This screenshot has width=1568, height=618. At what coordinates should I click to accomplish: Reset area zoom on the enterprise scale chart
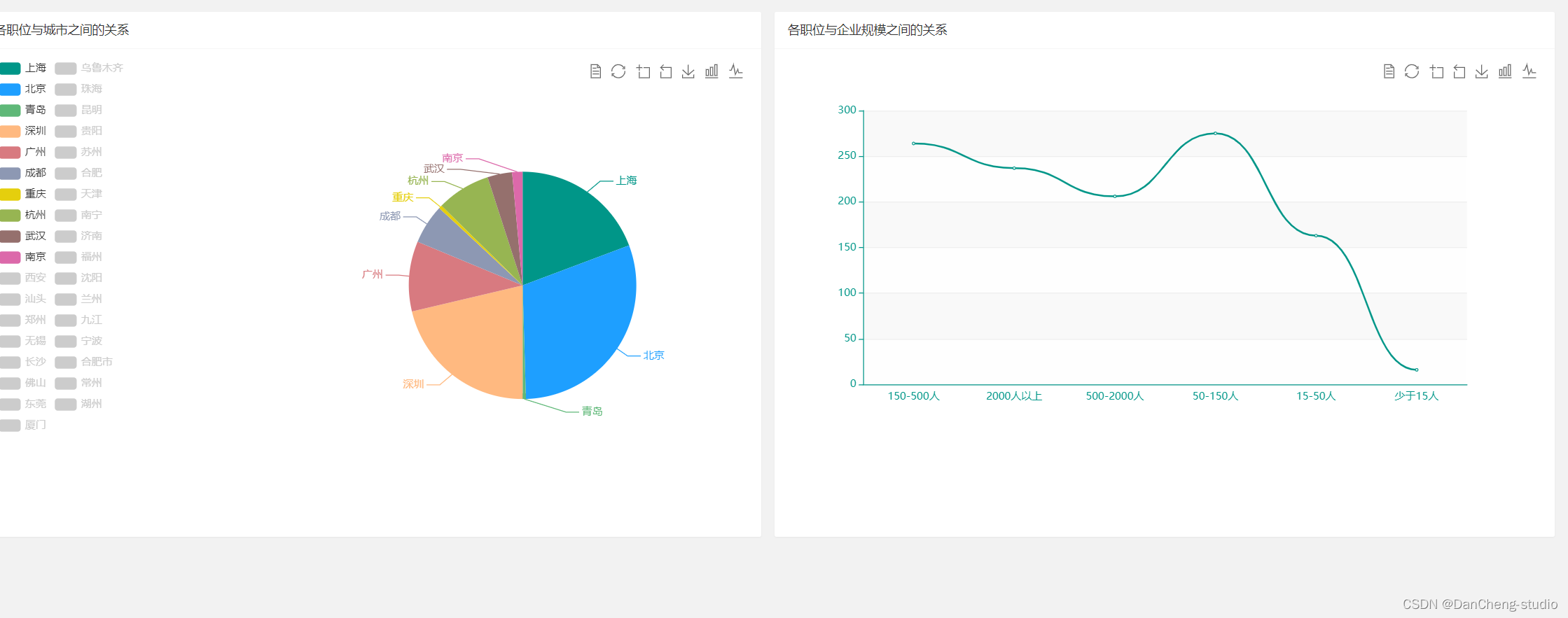click(1459, 71)
